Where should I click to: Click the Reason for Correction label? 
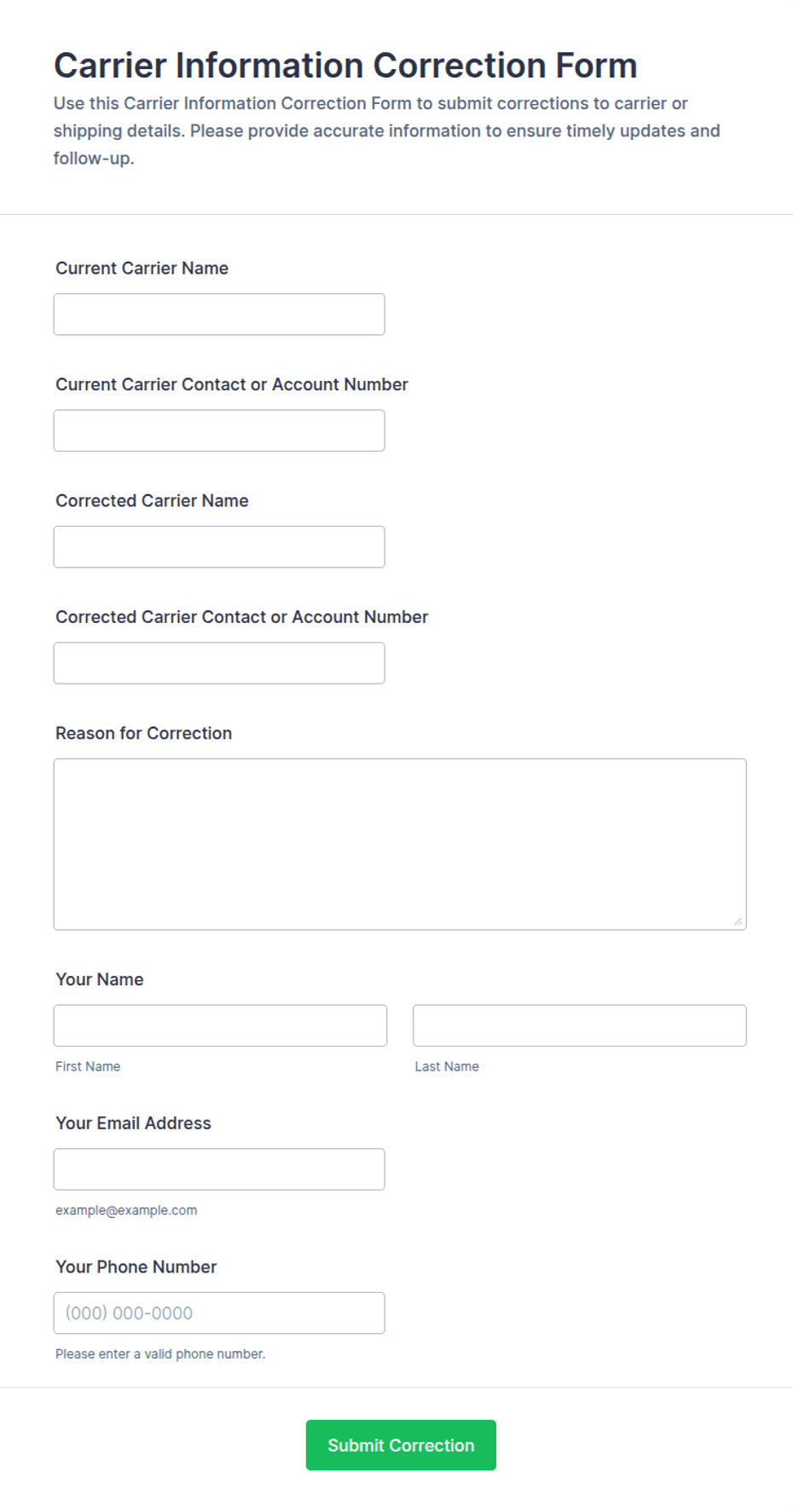[x=143, y=733]
